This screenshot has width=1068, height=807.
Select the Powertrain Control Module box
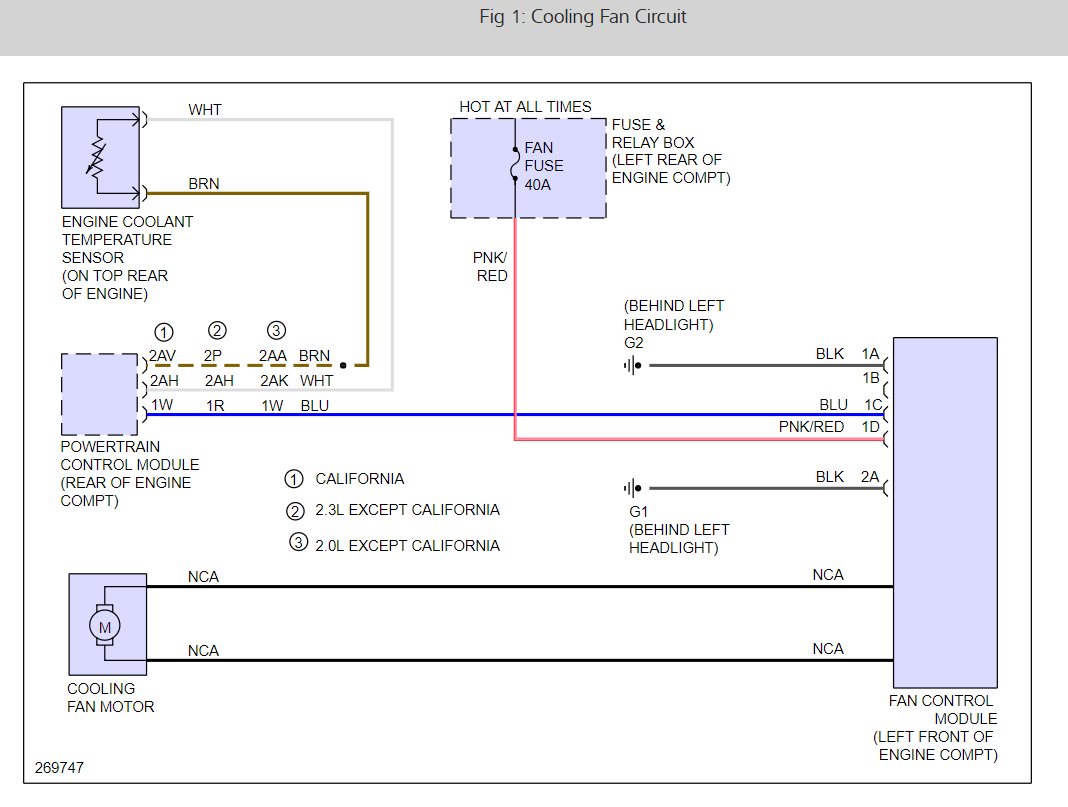point(99,394)
